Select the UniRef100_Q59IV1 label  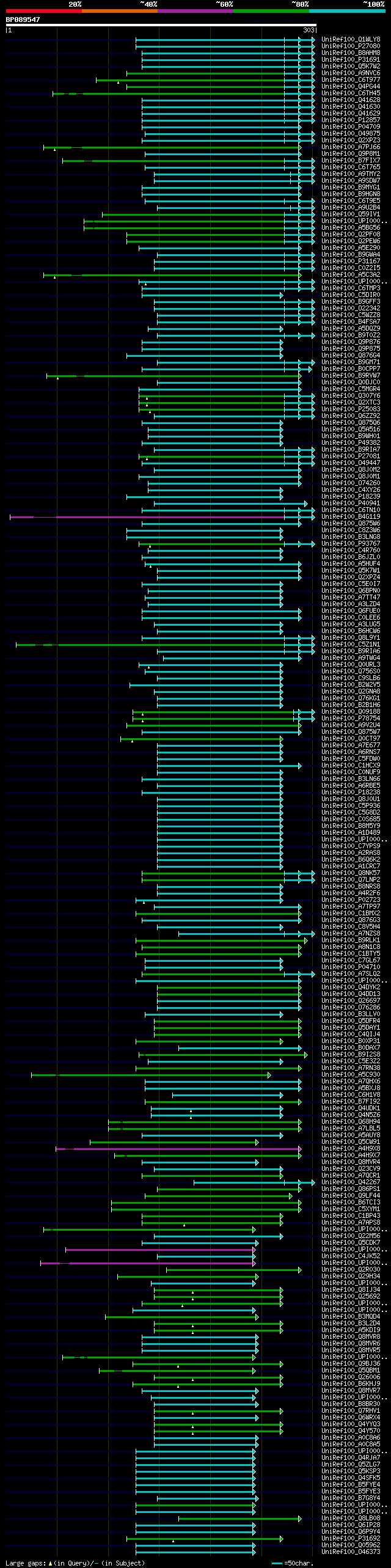point(351,214)
